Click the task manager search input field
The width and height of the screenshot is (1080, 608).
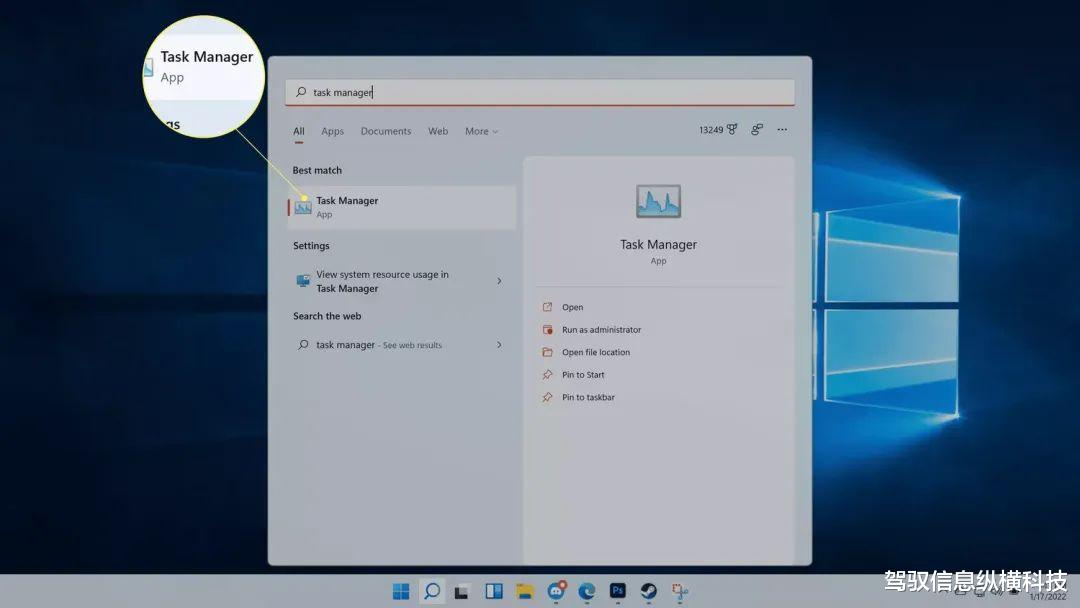(x=540, y=92)
